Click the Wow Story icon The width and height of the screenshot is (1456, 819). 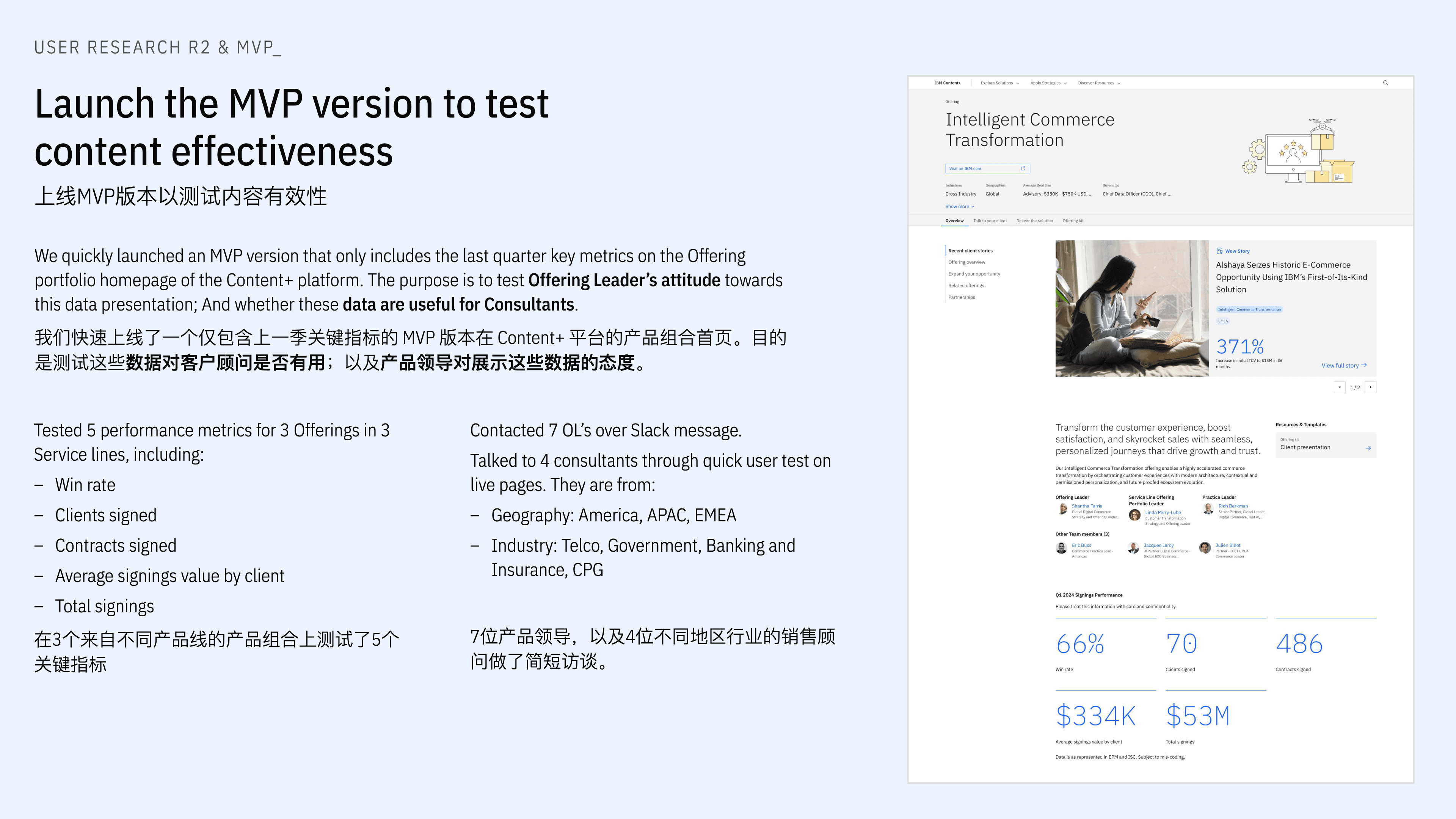pyautogui.click(x=1220, y=251)
